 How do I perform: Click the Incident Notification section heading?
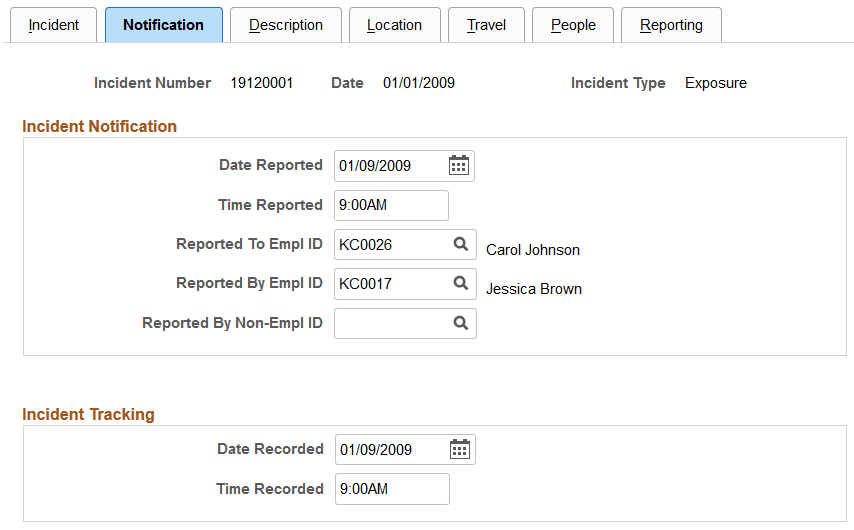tap(99, 126)
